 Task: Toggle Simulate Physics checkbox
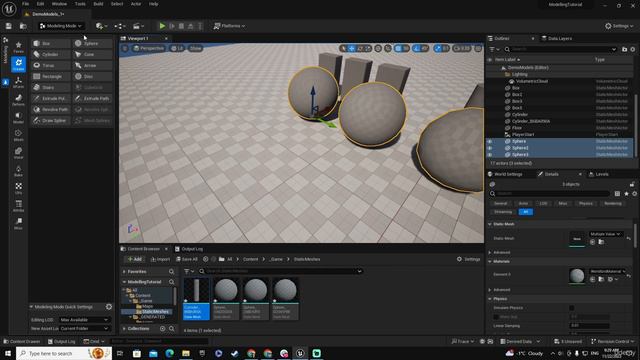tap(572, 308)
